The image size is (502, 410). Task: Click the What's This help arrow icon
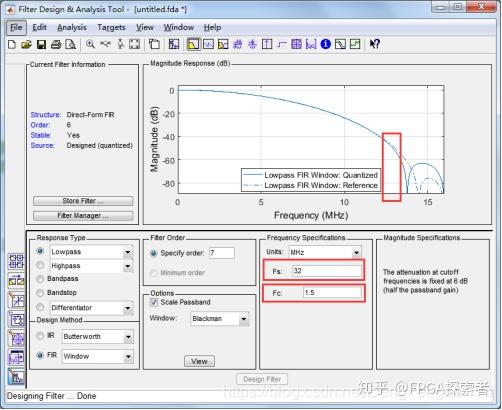click(x=374, y=44)
